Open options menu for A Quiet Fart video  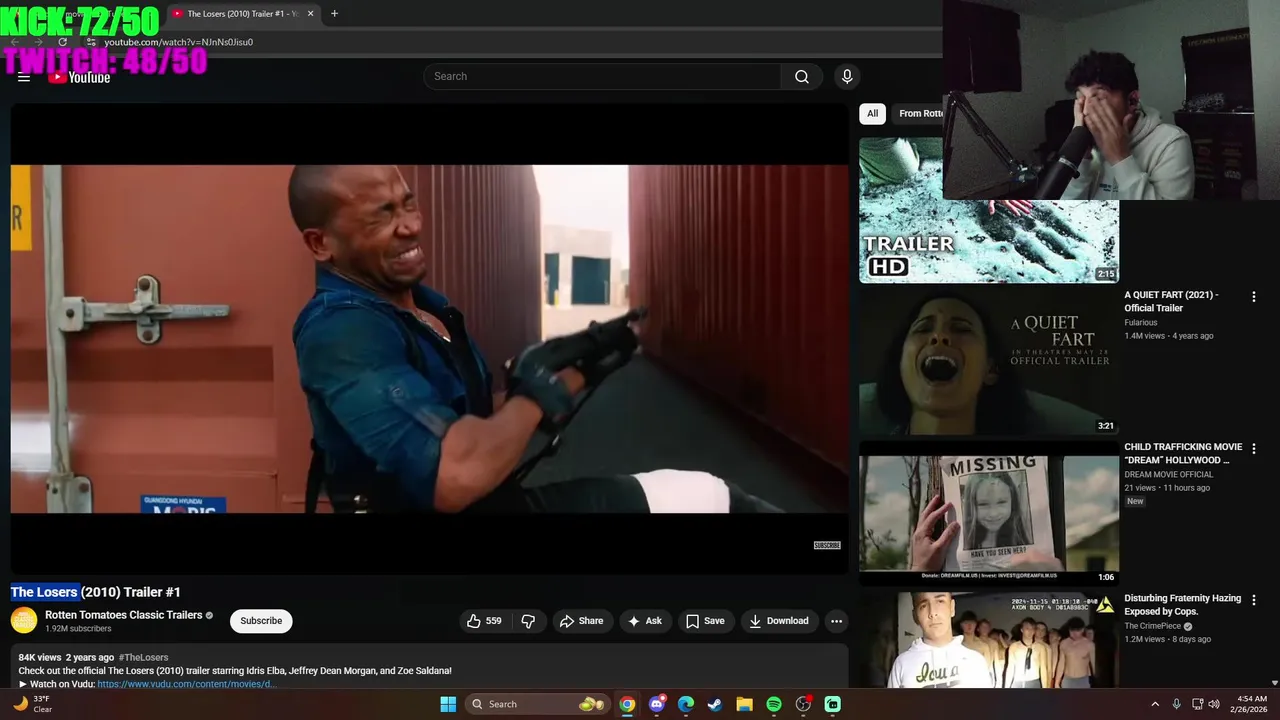pos(1254,297)
